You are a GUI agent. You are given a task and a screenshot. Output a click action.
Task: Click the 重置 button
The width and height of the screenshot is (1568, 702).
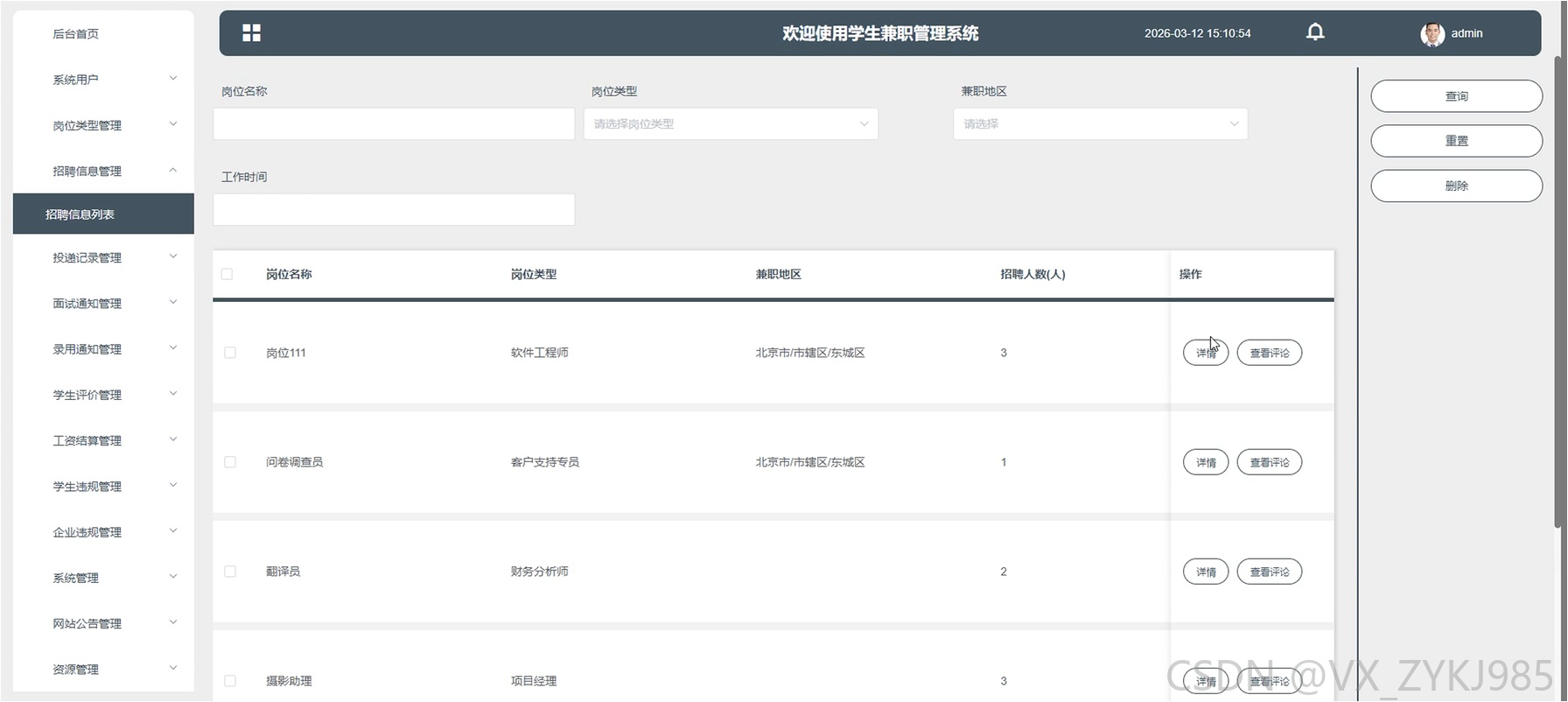(1456, 141)
